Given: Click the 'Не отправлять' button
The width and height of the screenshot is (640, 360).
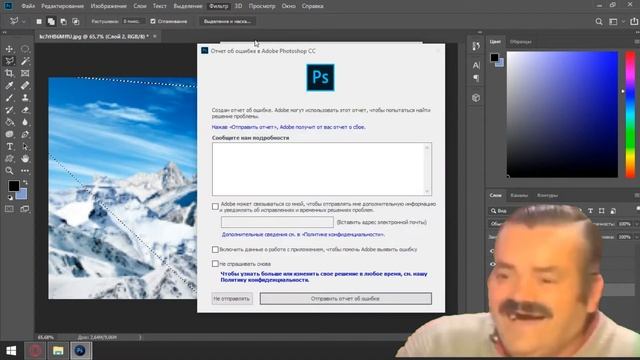Looking at the screenshot, I should [x=231, y=299].
